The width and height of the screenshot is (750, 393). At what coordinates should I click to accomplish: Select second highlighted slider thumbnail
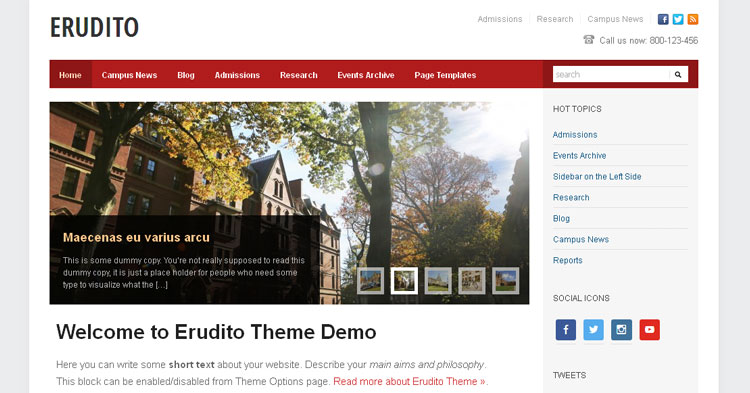(404, 281)
